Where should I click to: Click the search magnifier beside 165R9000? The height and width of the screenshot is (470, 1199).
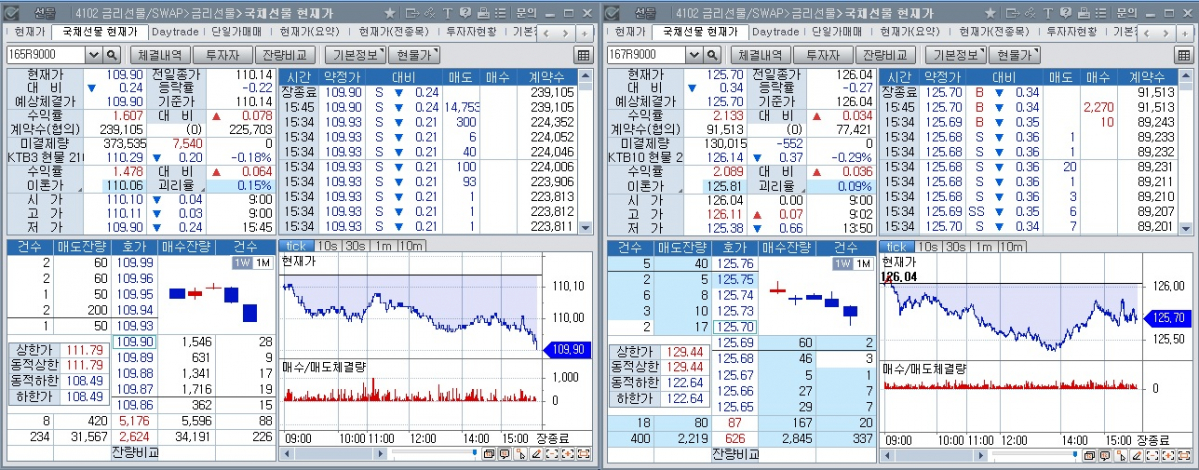[x=112, y=54]
